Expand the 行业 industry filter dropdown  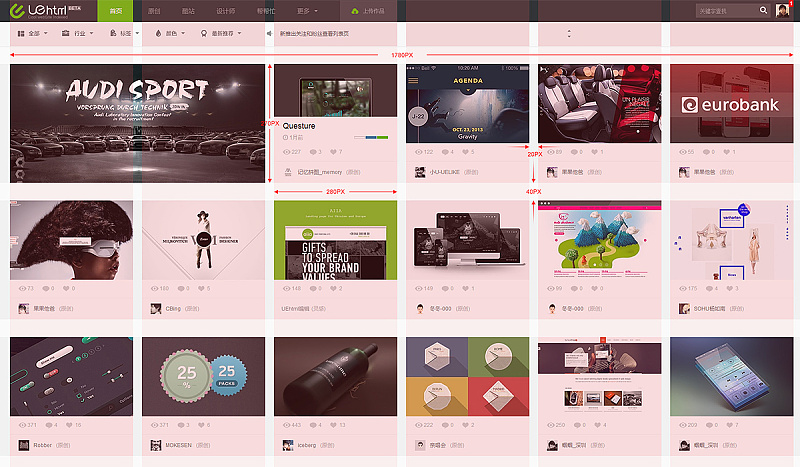click(x=78, y=33)
